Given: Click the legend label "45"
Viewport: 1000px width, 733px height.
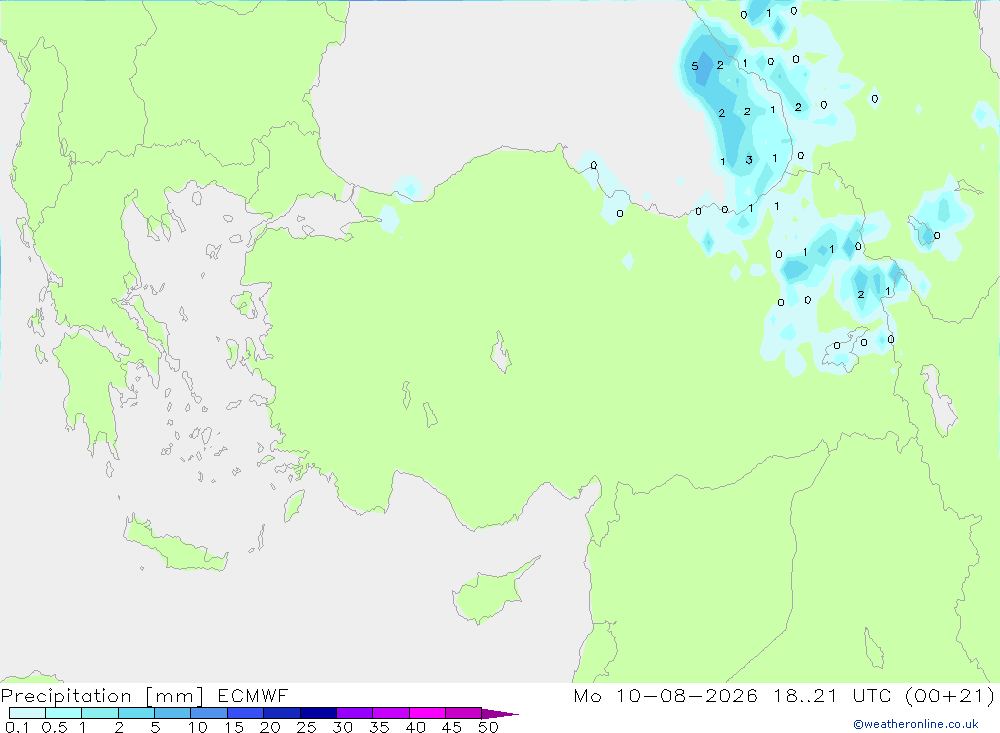Looking at the screenshot, I should pyautogui.click(x=452, y=727).
